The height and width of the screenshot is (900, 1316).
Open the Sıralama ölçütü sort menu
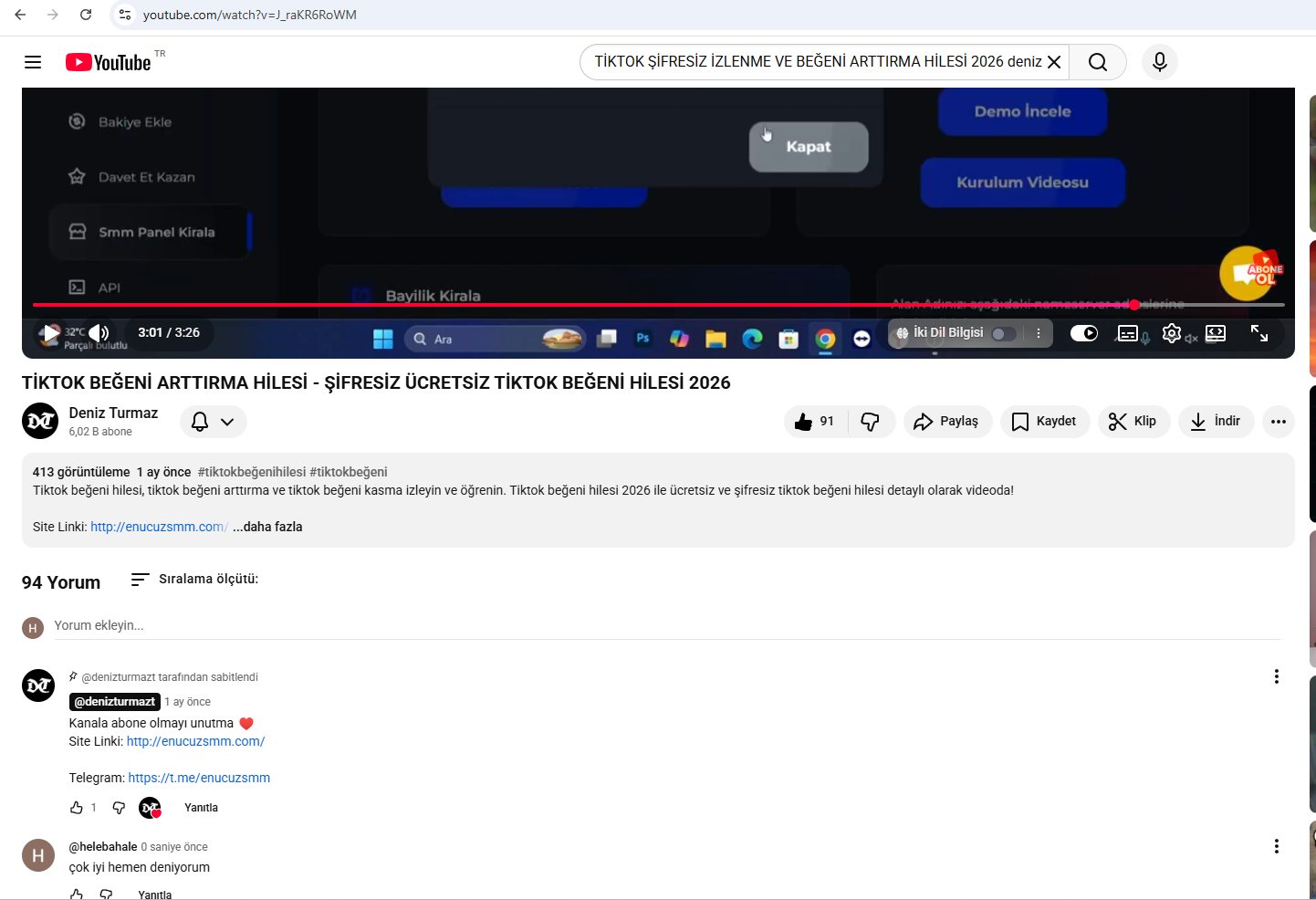point(194,579)
